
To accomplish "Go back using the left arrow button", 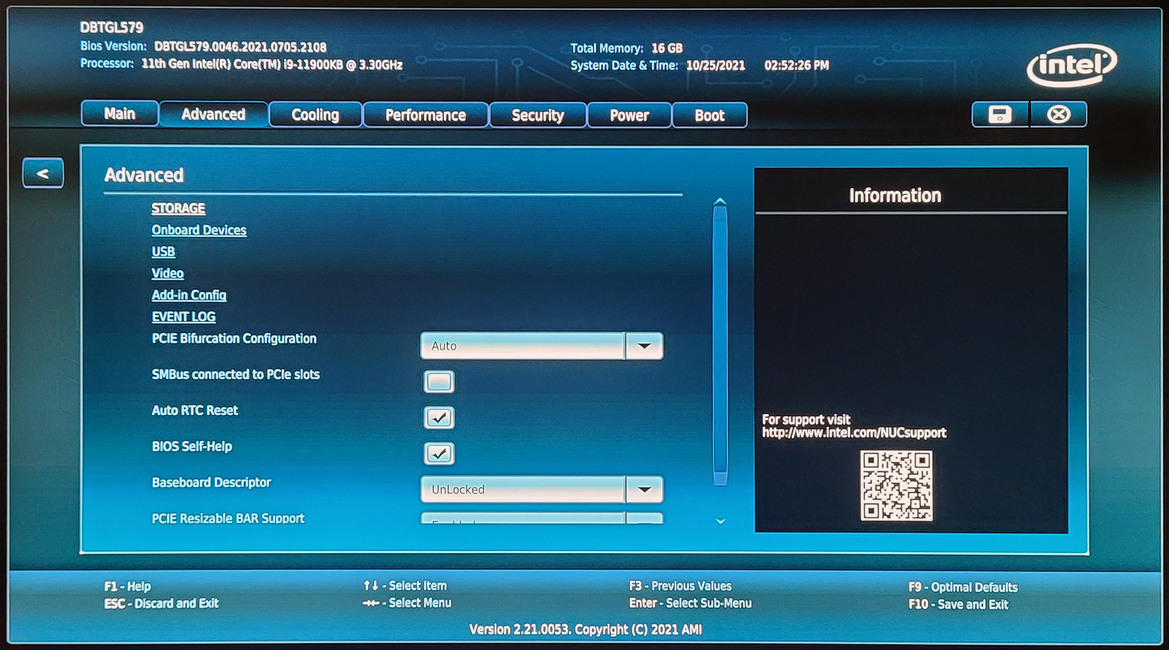I will 43,173.
